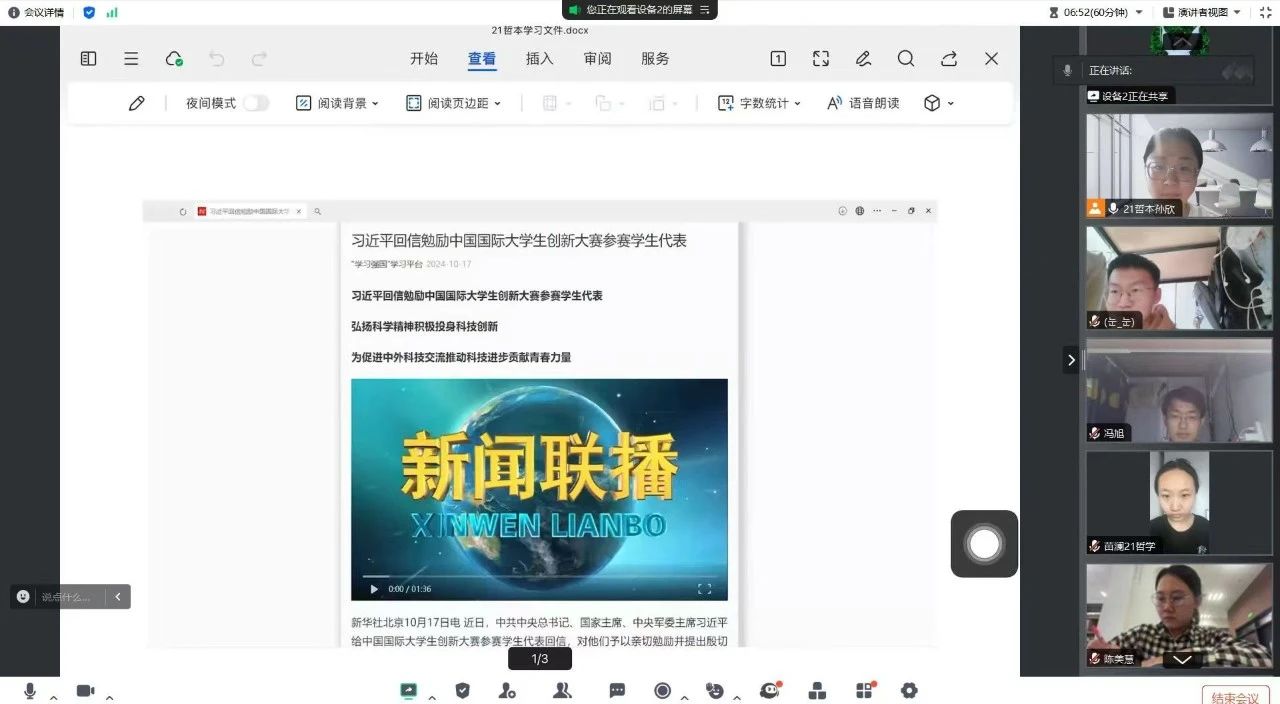Enter full screen with the corner-brackets icon
Image resolution: width=1280 pixels, height=704 pixels.
coord(821,59)
